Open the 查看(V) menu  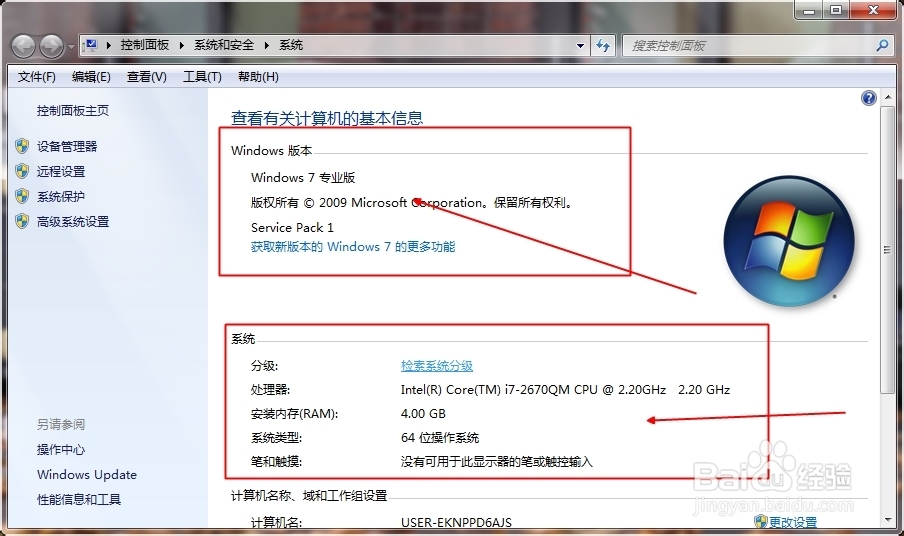tap(146, 77)
